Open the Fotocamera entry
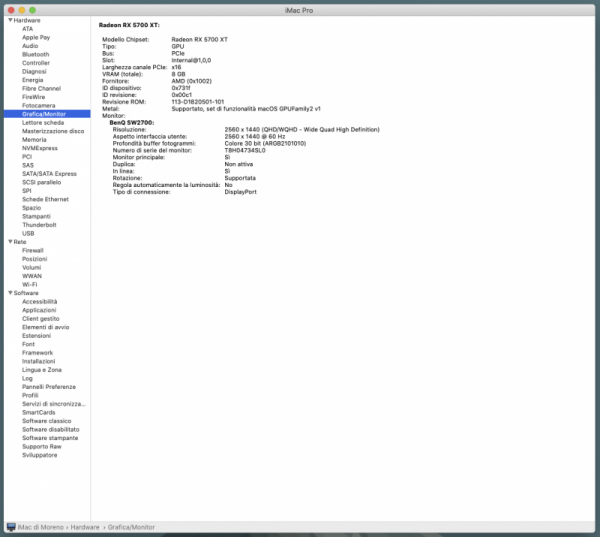 (39, 106)
